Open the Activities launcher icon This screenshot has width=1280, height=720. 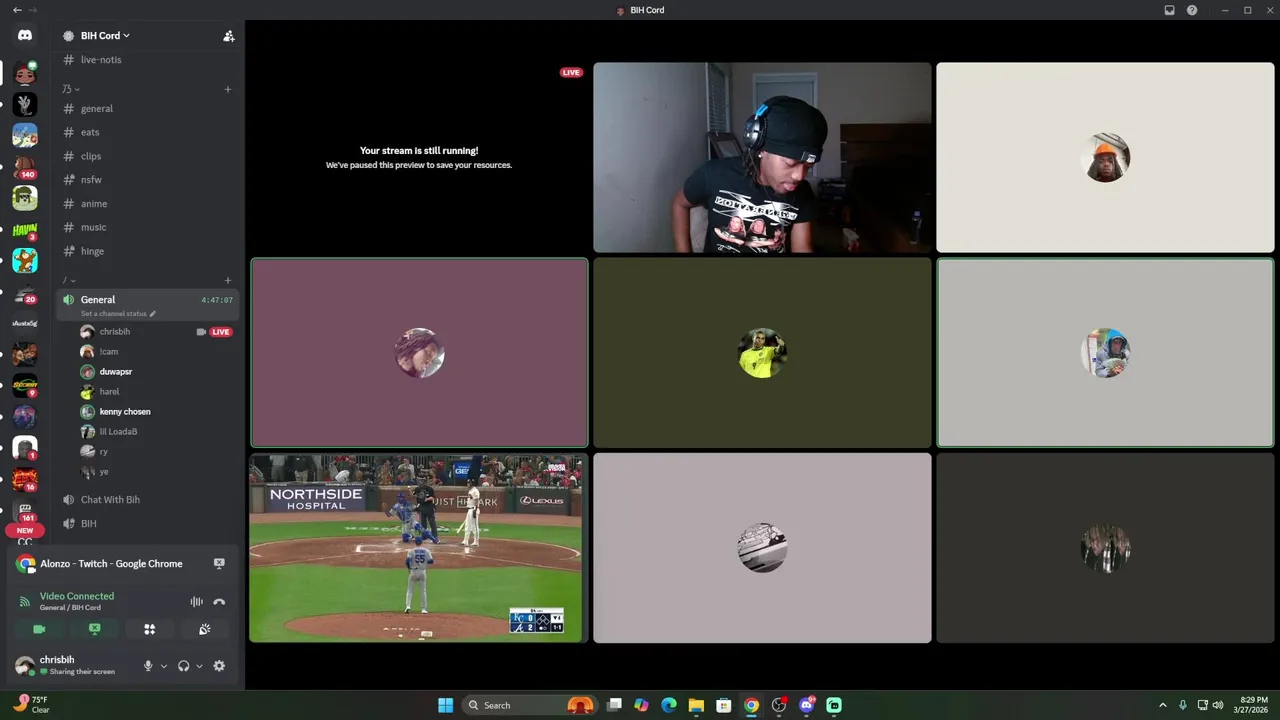(x=150, y=629)
